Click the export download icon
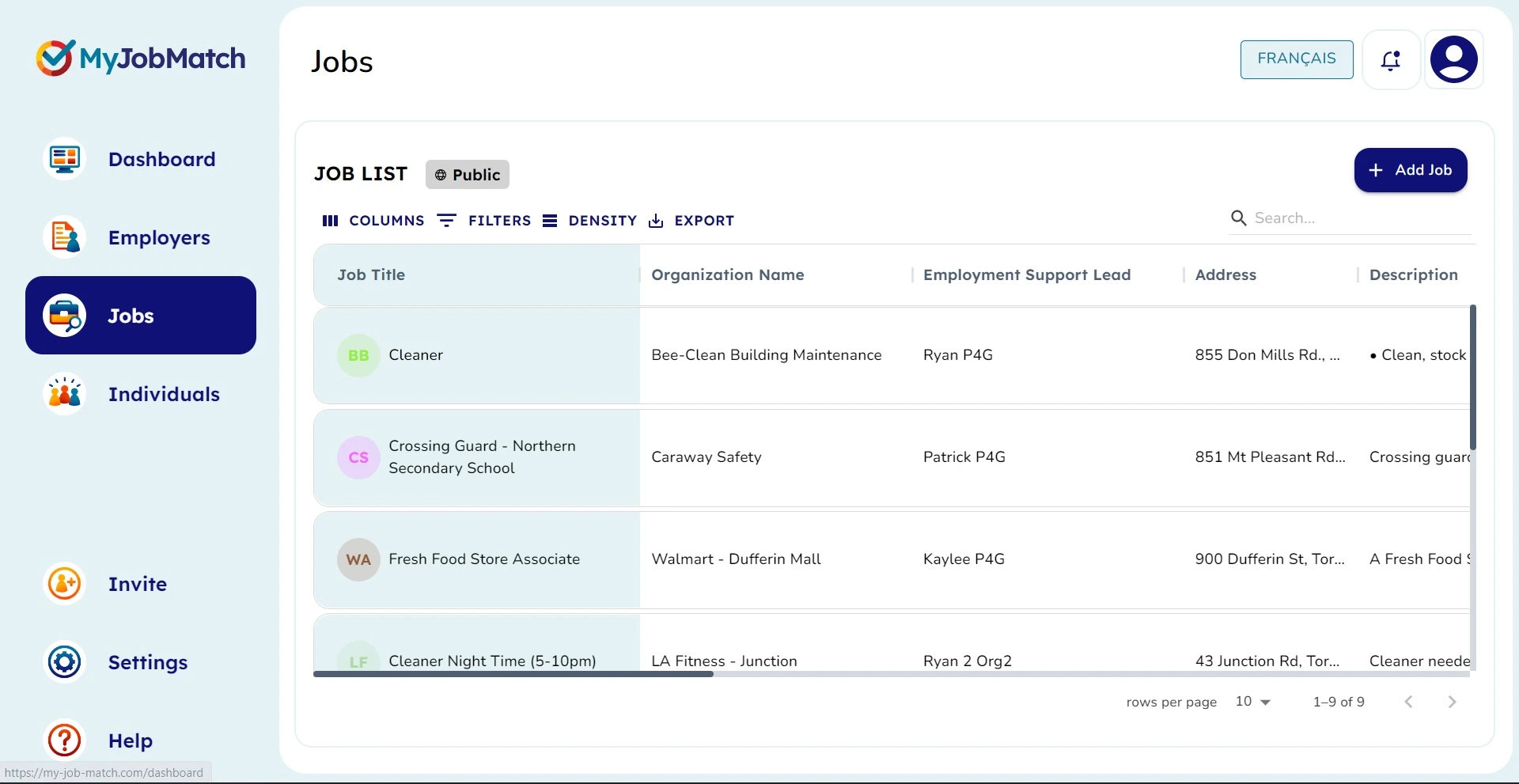This screenshot has height=784, width=1519. pos(656,221)
